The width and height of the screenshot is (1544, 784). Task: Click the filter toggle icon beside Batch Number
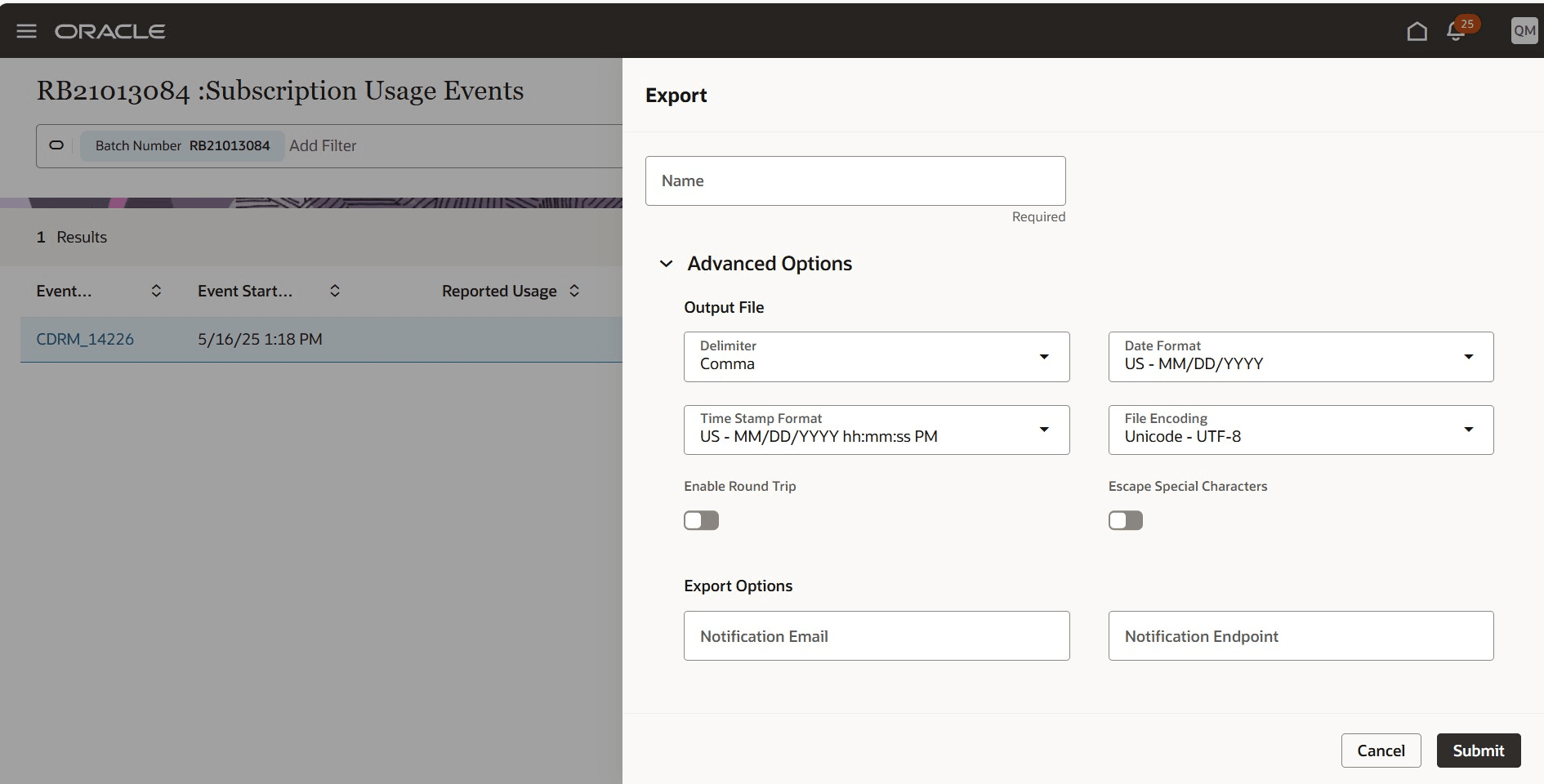(x=56, y=145)
